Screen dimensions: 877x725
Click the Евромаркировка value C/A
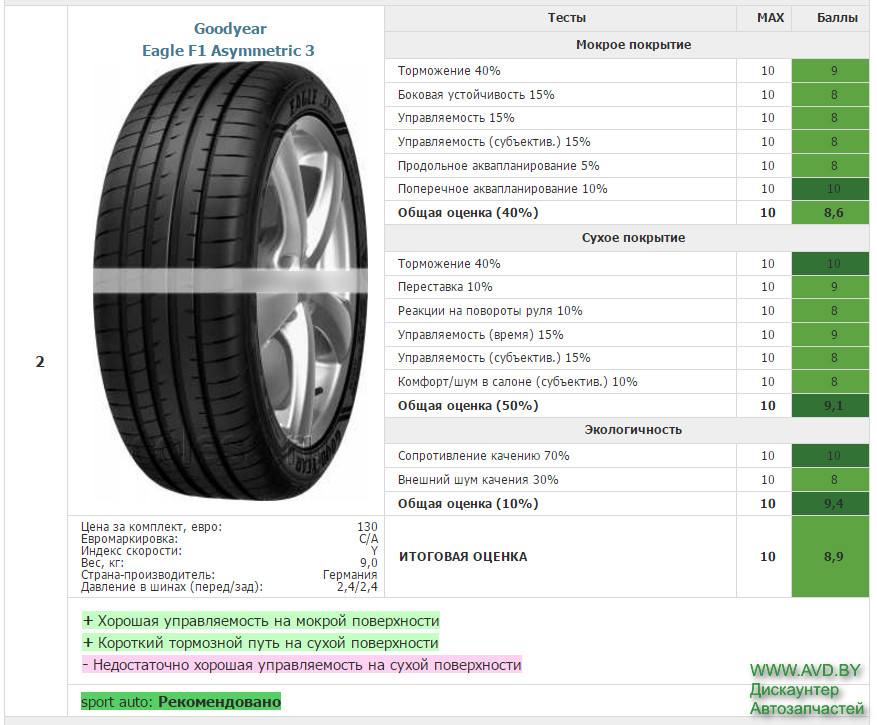(369, 539)
